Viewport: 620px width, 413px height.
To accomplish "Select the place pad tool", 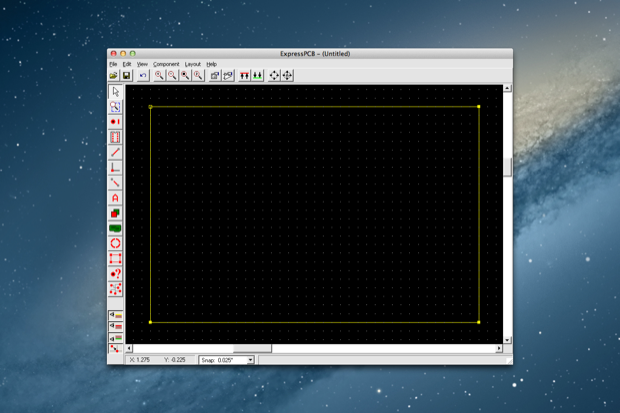I will coord(115,122).
